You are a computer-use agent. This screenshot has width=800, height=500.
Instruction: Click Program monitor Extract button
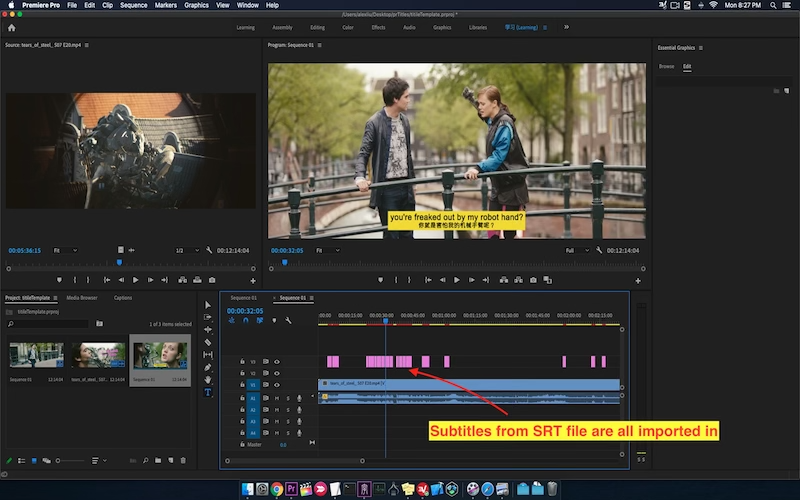pyautogui.click(x=518, y=280)
